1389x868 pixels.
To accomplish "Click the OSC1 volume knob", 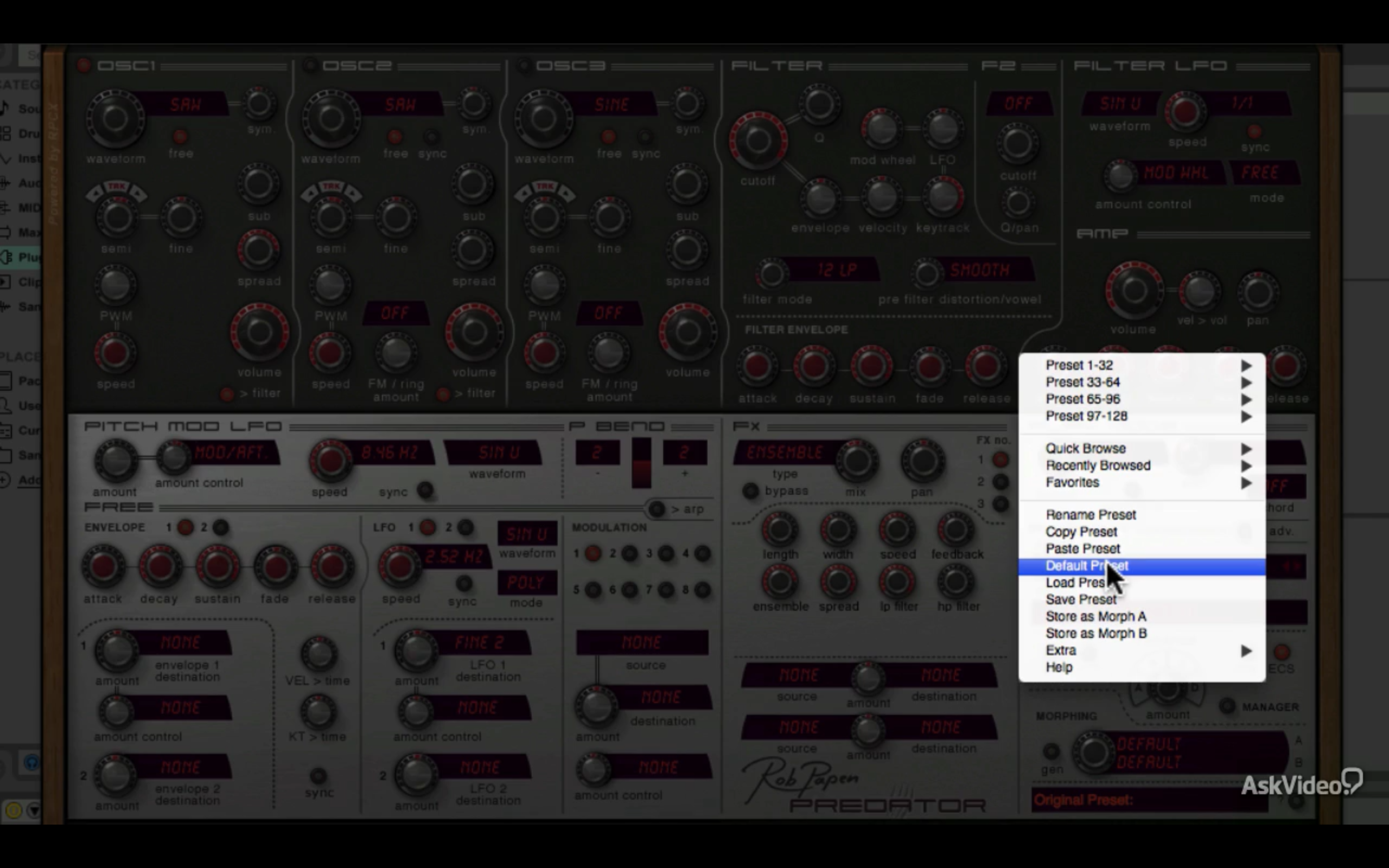I will click(x=259, y=332).
